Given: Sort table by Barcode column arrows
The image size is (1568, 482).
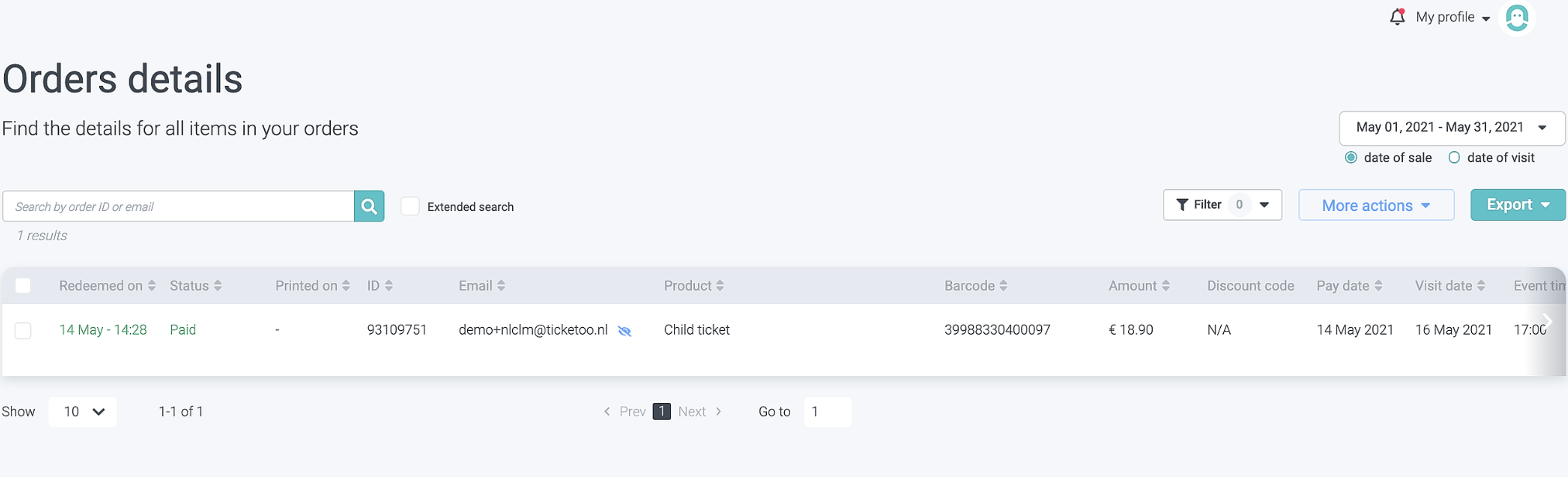Looking at the screenshot, I should click(x=1003, y=286).
